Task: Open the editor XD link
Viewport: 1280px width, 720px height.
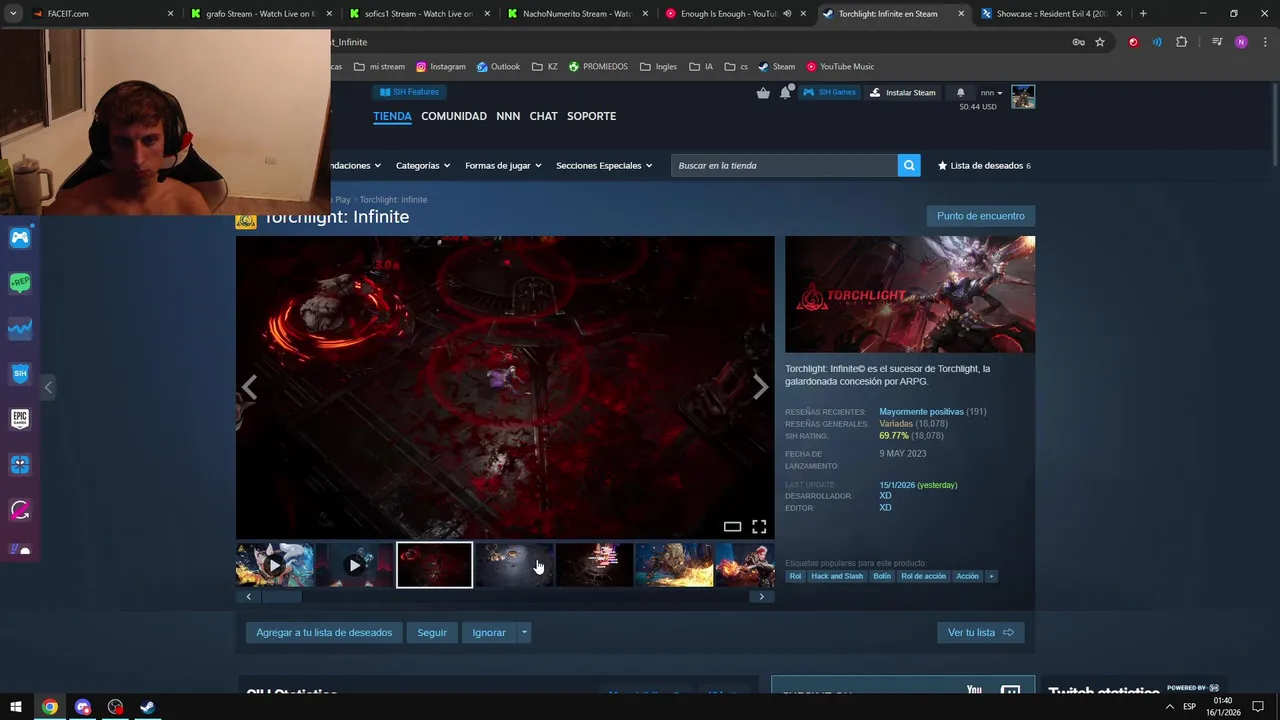Action: (x=885, y=508)
